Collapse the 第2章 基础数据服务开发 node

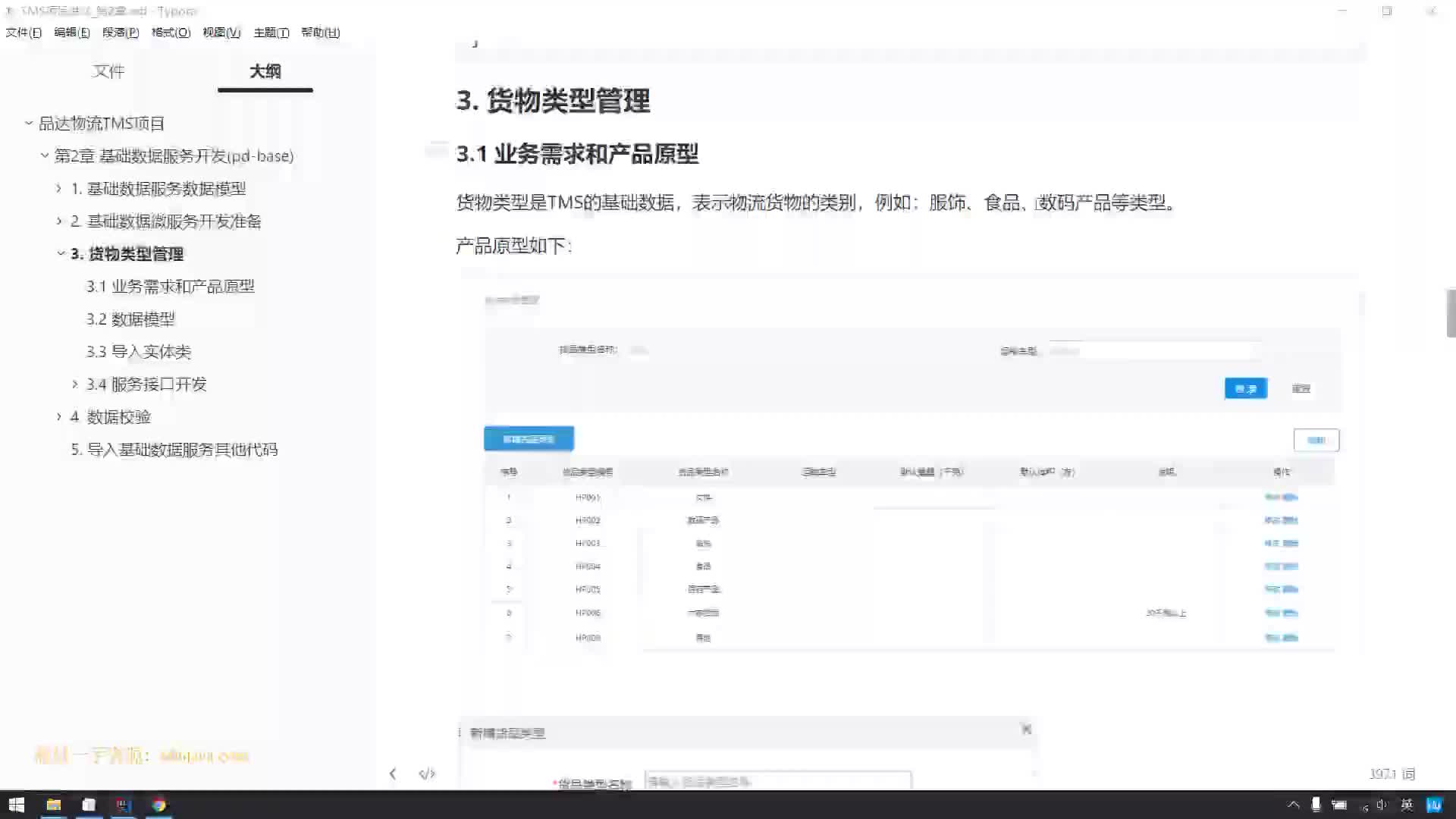pos(45,155)
